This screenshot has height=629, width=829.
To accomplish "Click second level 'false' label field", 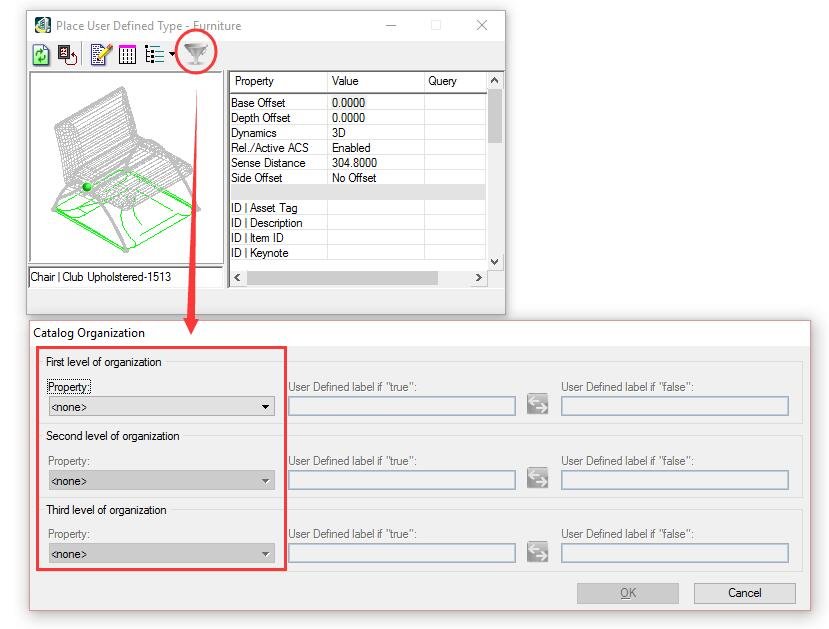I will pos(675,480).
